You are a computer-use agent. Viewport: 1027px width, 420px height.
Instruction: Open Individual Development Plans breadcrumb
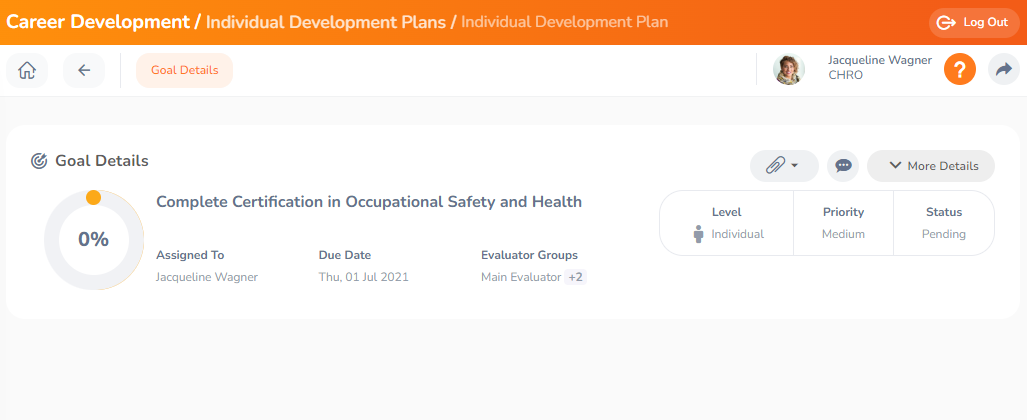click(326, 22)
